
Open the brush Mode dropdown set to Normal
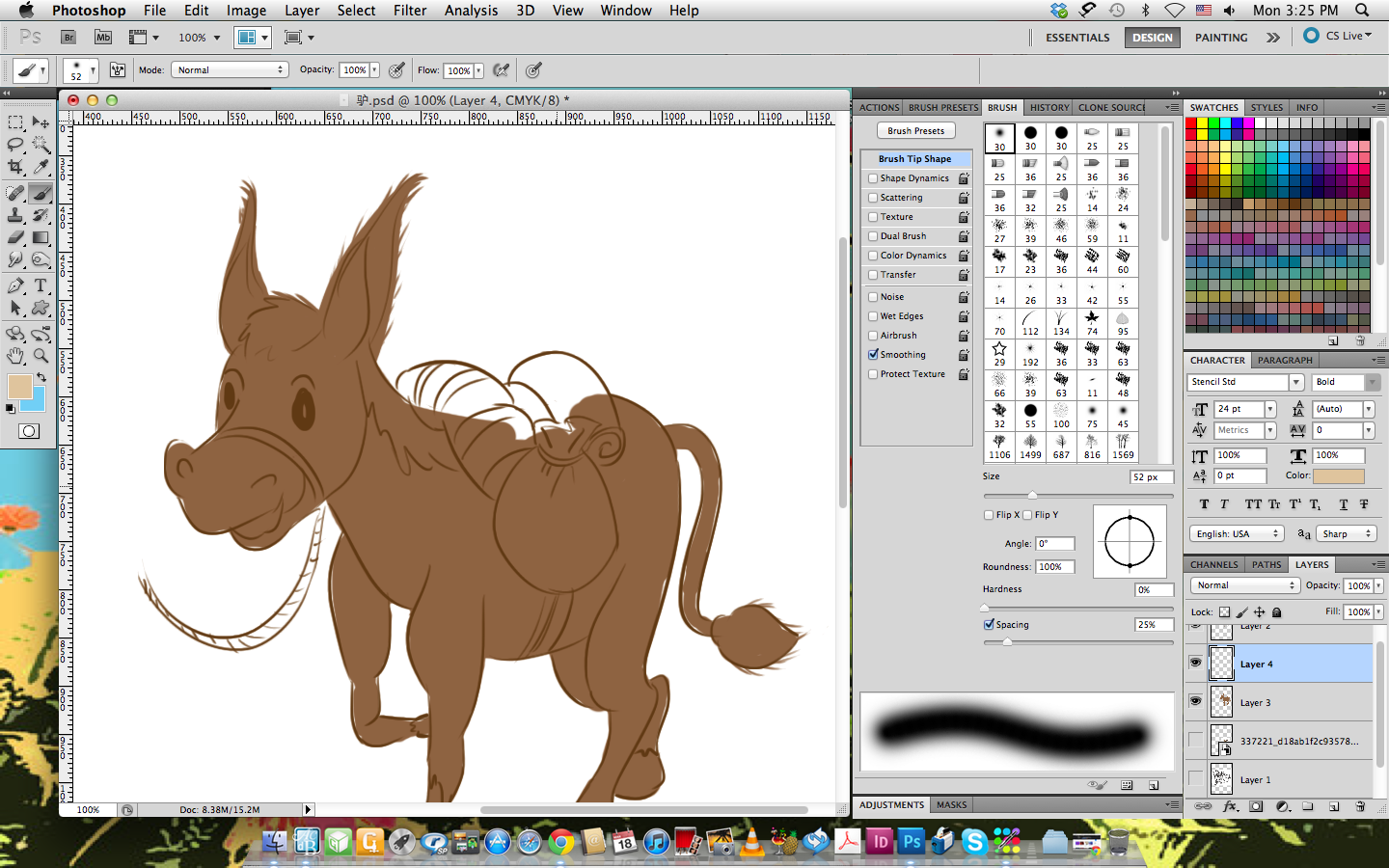pyautogui.click(x=230, y=70)
